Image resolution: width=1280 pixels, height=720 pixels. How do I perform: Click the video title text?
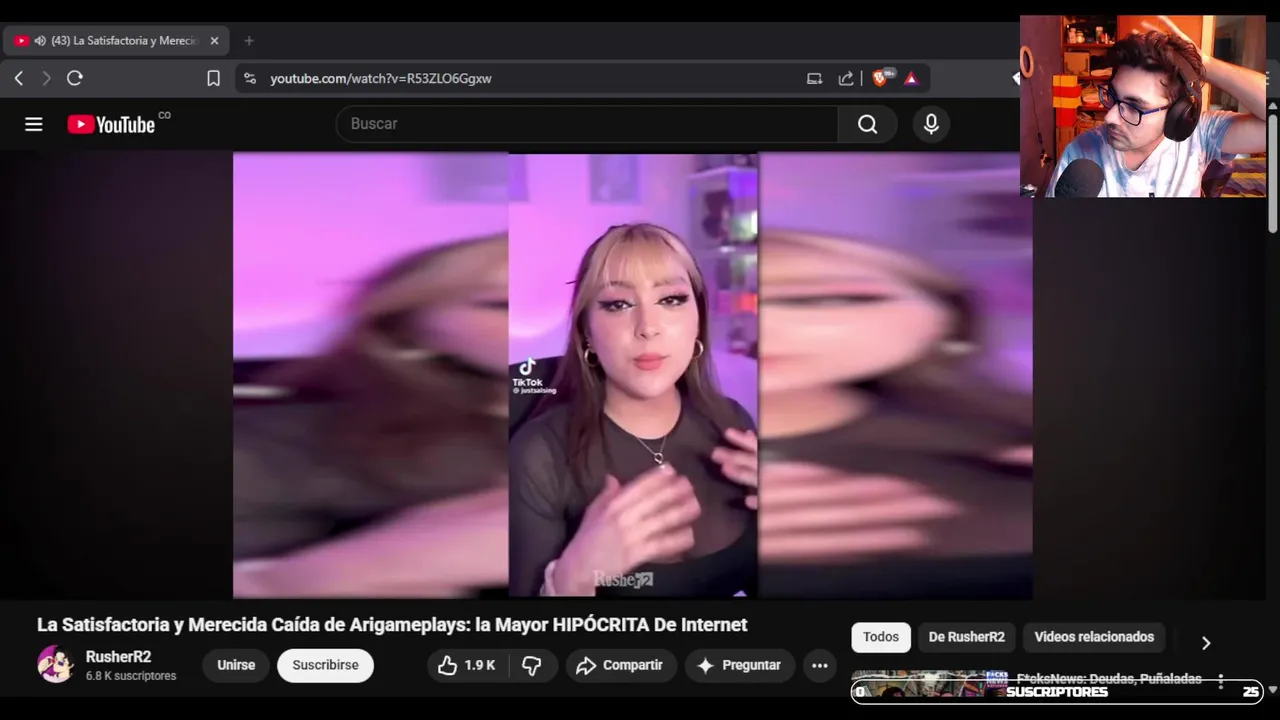pyautogui.click(x=392, y=625)
